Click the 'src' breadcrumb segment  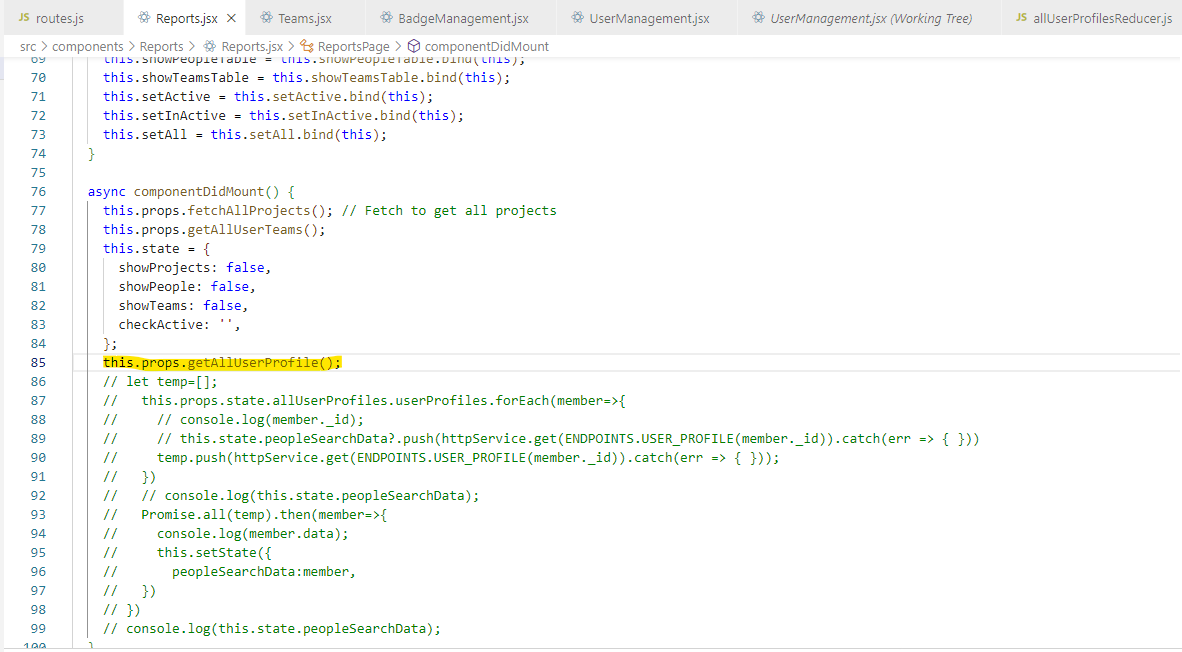tap(28, 47)
